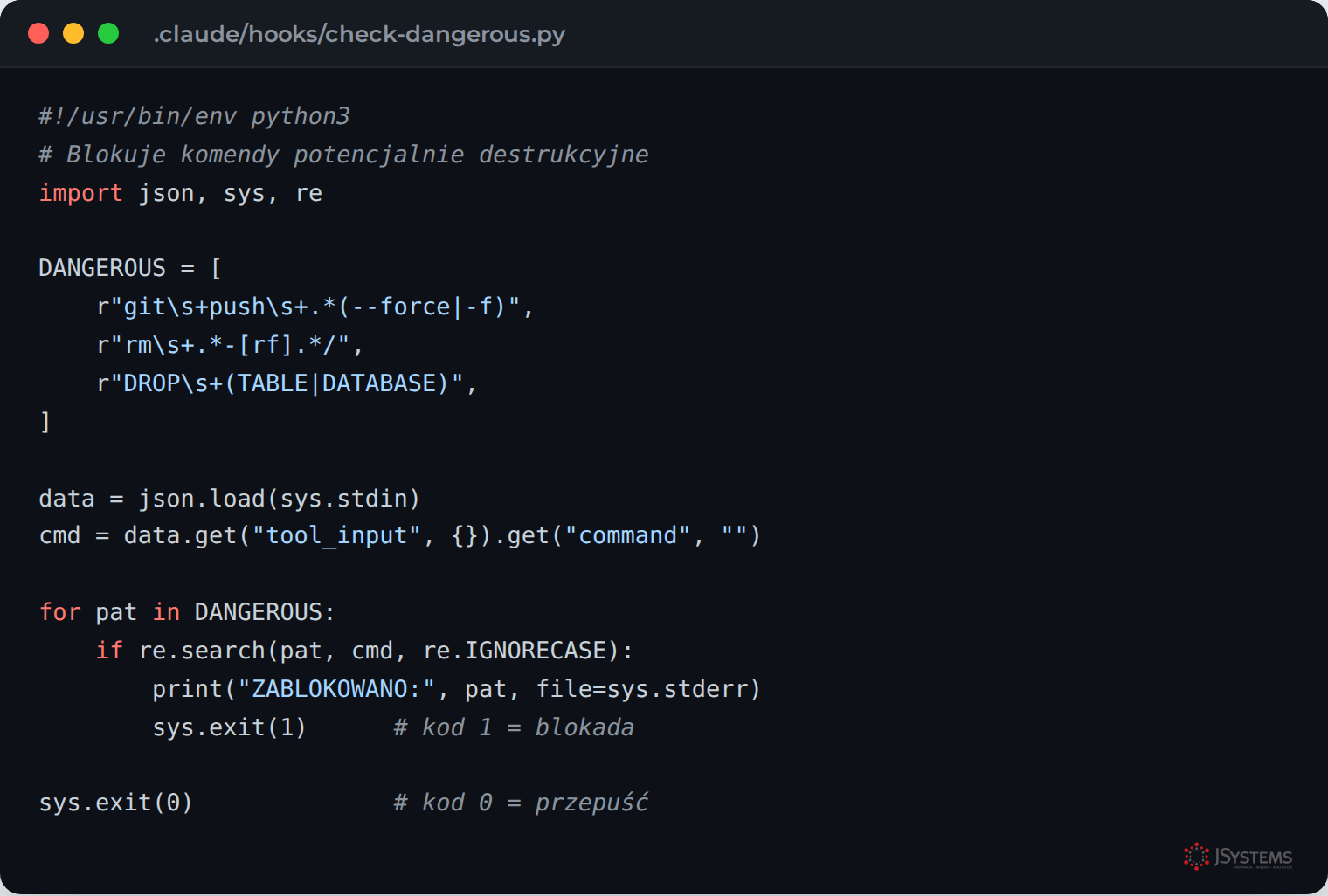Screen dimensions: 1328x896
Task: Click the json.load(sys.stdin) call
Action: (280, 499)
